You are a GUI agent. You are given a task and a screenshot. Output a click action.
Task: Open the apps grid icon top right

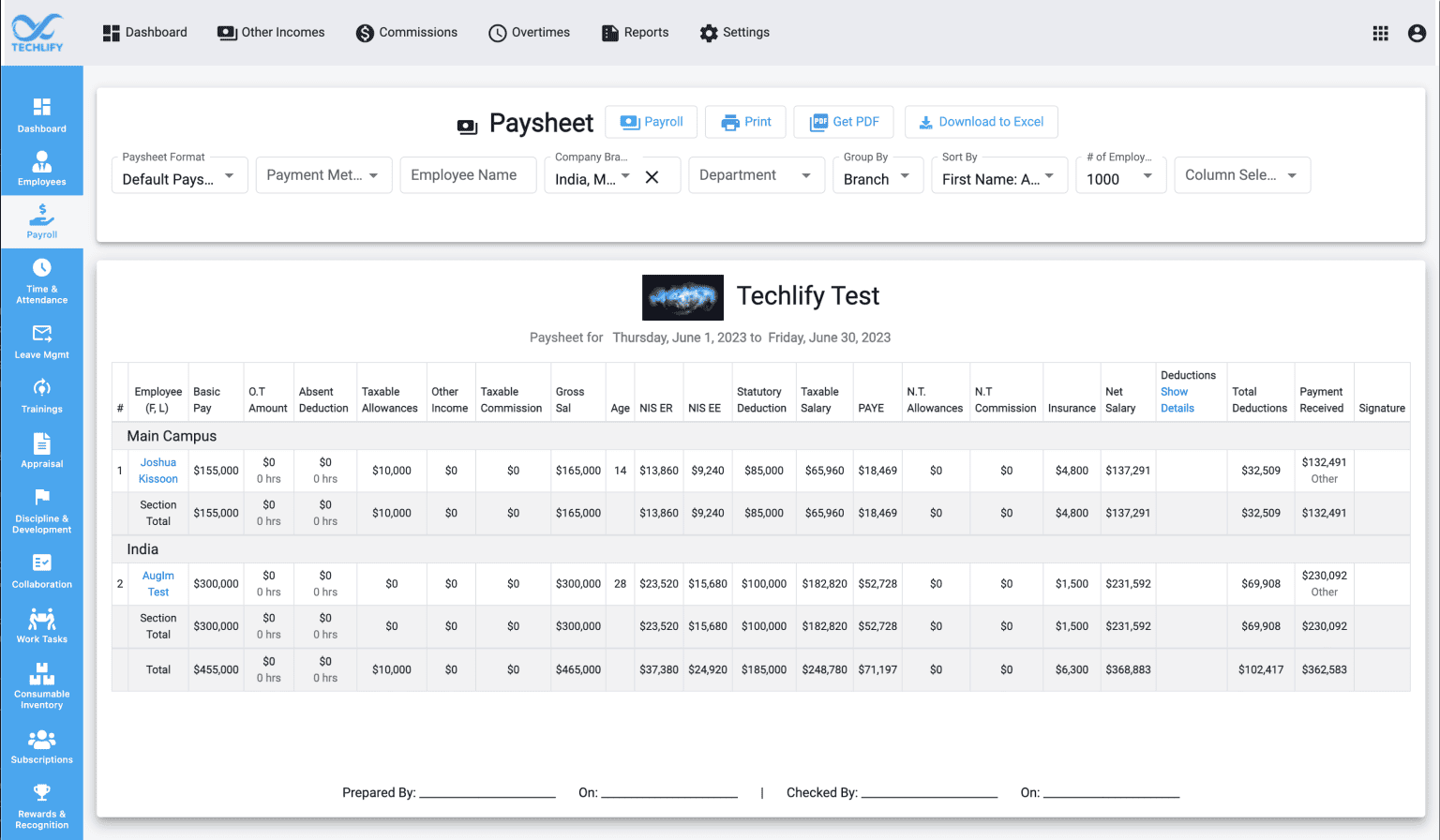[x=1380, y=33]
